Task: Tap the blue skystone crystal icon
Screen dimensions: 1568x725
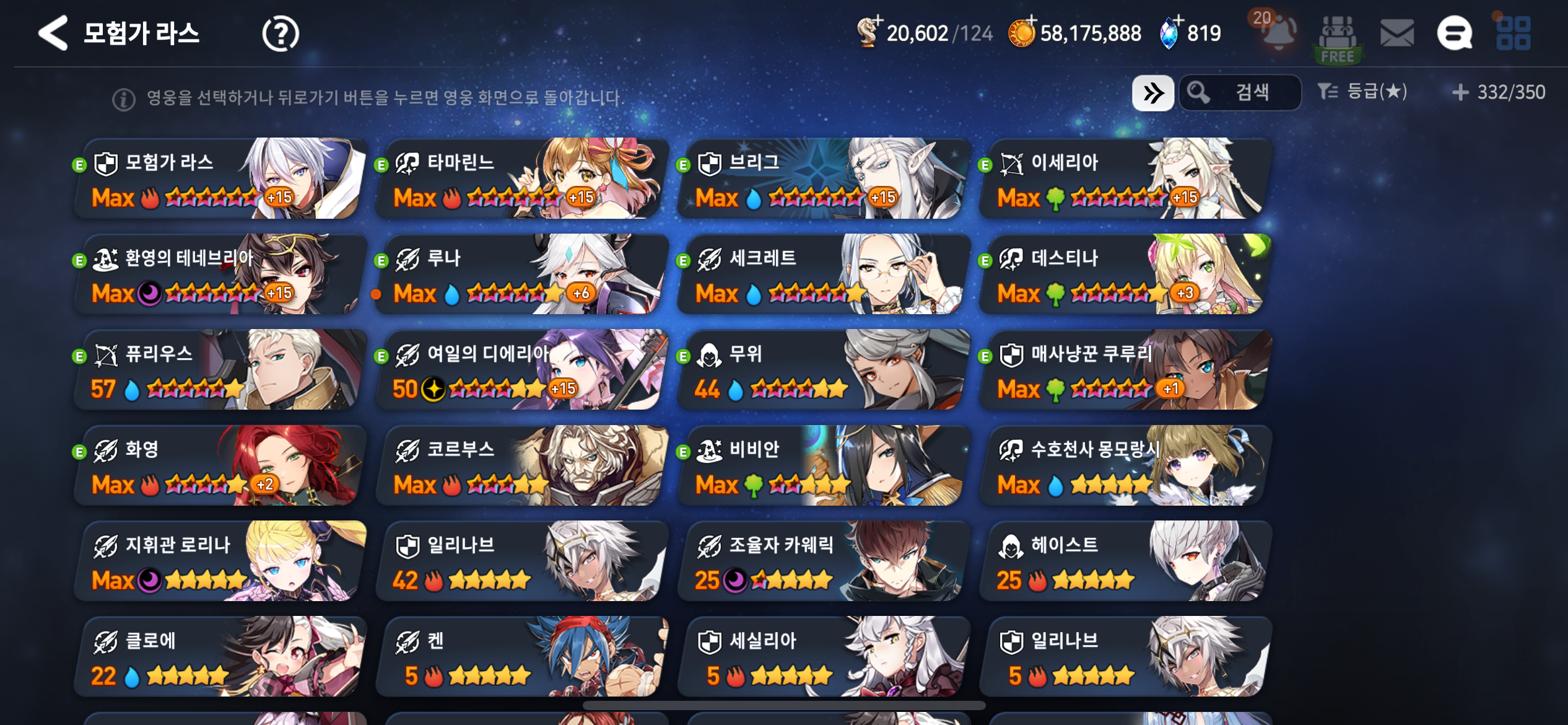Action: coord(1170,33)
